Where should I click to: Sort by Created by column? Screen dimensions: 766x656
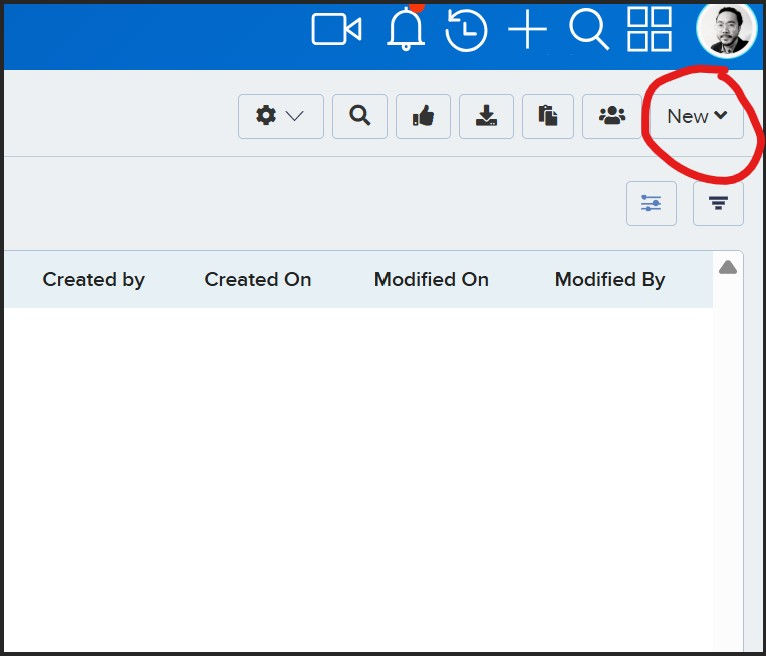coord(94,280)
